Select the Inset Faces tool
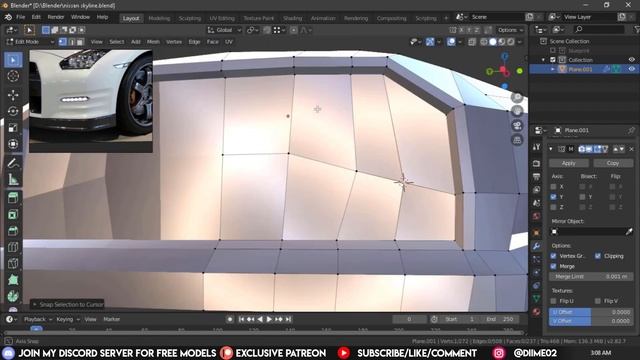The image size is (640, 360). [13, 214]
